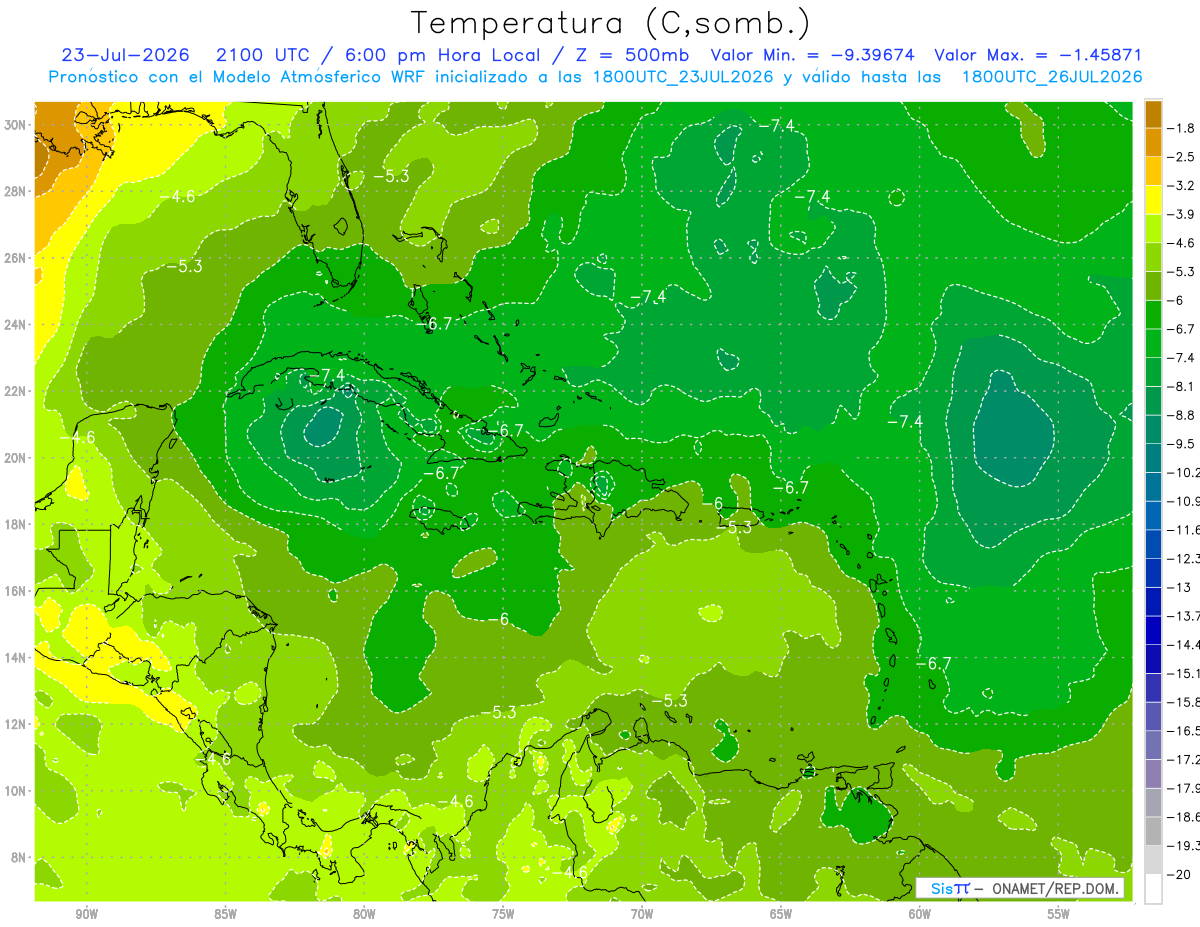Click the '-1.8' colorbar label

[1181, 128]
